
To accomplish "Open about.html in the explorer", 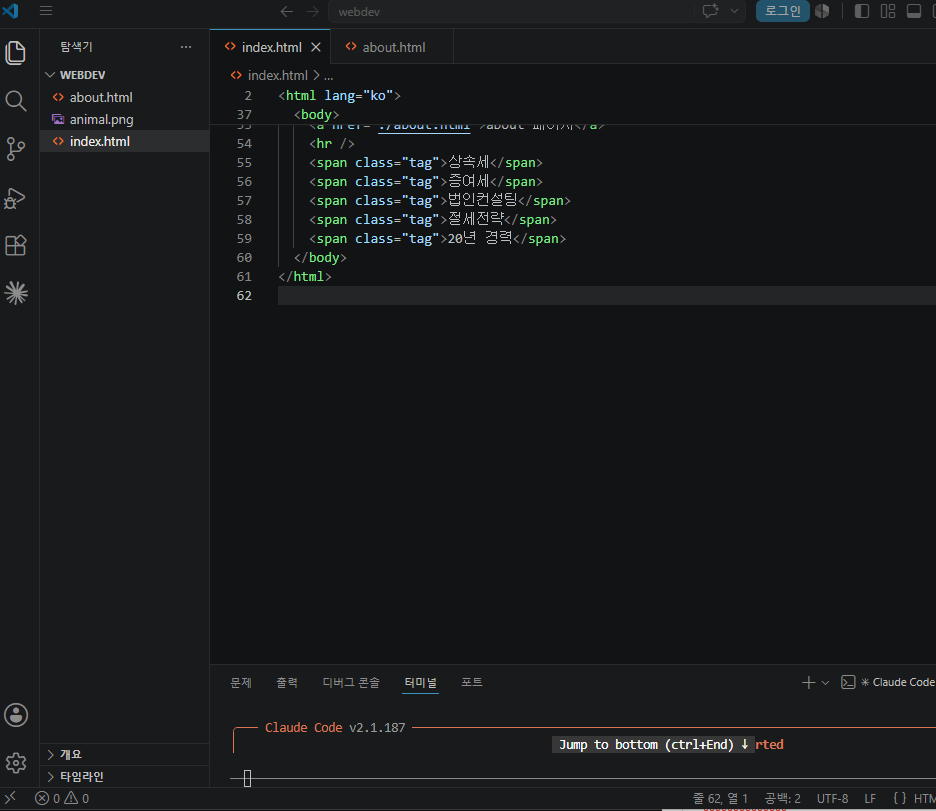I will [x=125, y=97].
